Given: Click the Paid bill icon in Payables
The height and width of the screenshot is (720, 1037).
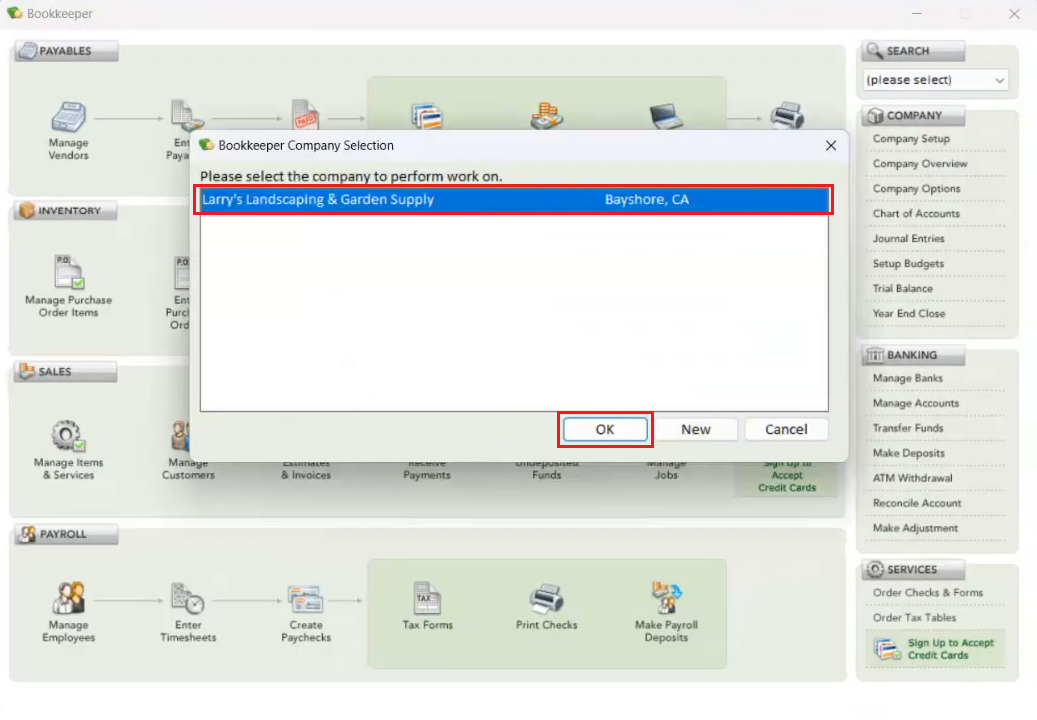Looking at the screenshot, I should click(306, 114).
